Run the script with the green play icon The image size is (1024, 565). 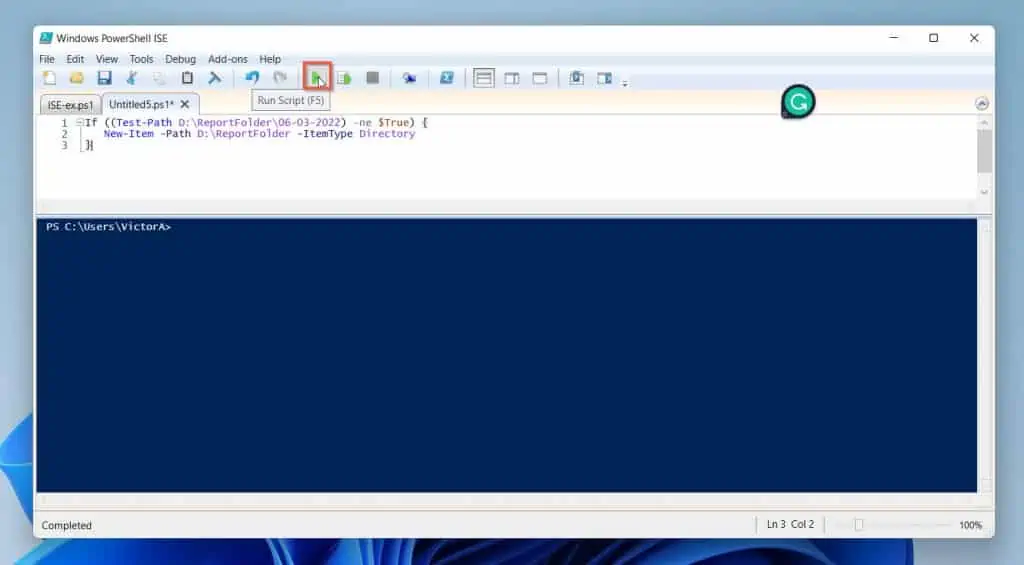point(317,78)
